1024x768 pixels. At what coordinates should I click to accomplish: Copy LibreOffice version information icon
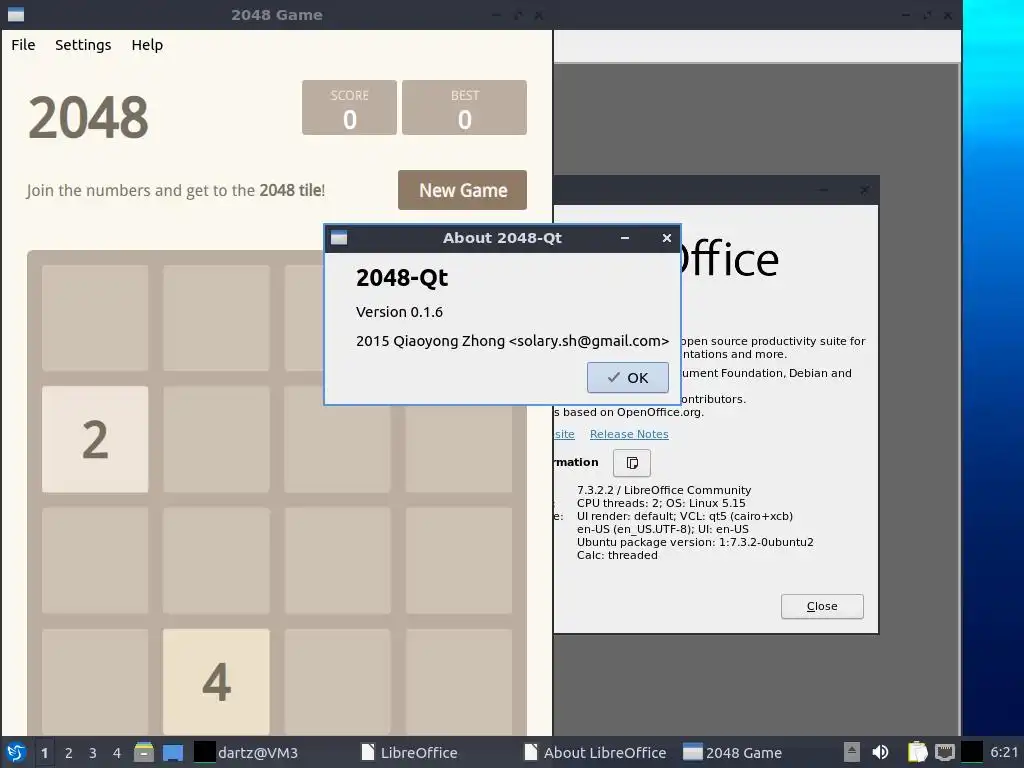click(632, 463)
